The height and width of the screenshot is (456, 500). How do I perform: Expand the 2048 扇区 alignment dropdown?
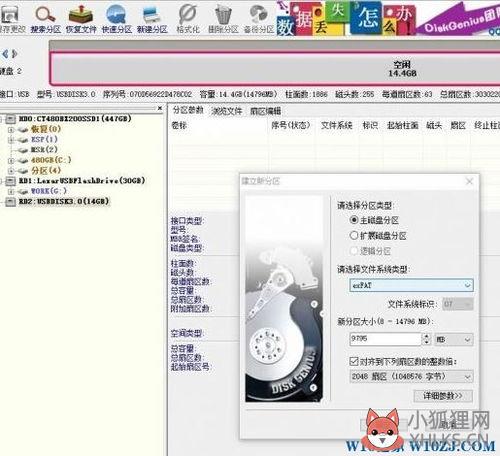point(411,377)
